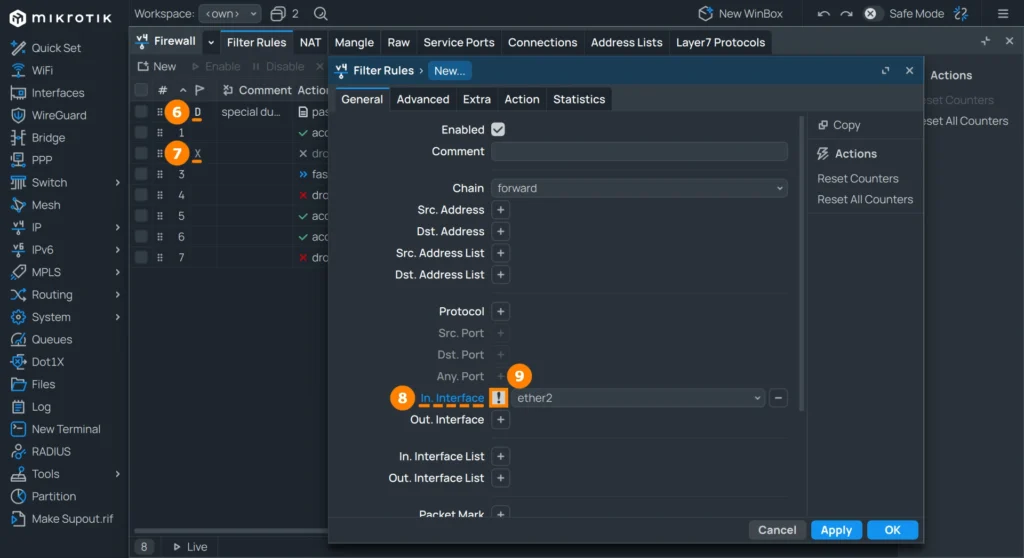Image resolution: width=1024 pixels, height=558 pixels.
Task: Click the search magnifier in top bar
Action: coord(320,14)
